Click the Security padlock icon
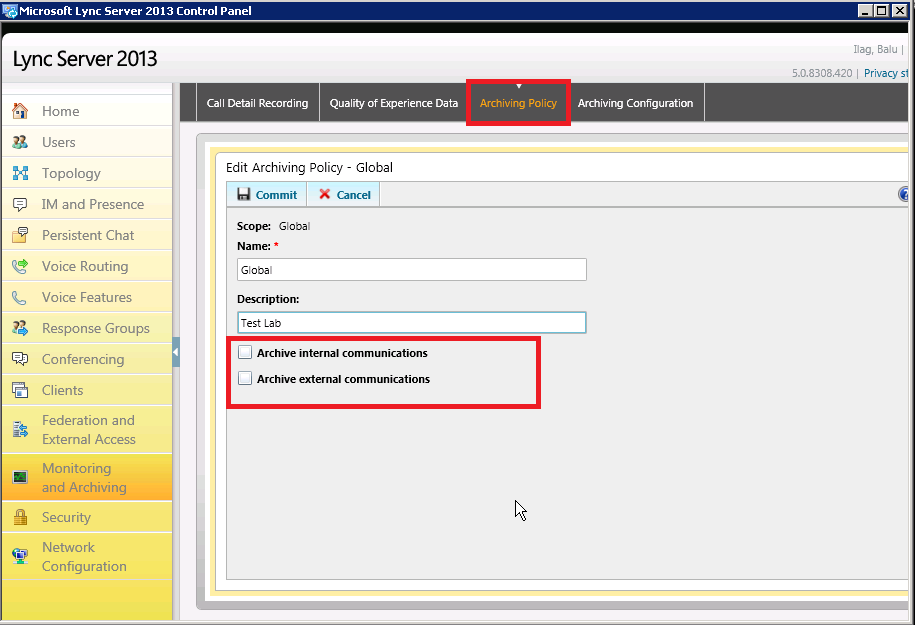The width and height of the screenshot is (915, 625). click(x=20, y=517)
